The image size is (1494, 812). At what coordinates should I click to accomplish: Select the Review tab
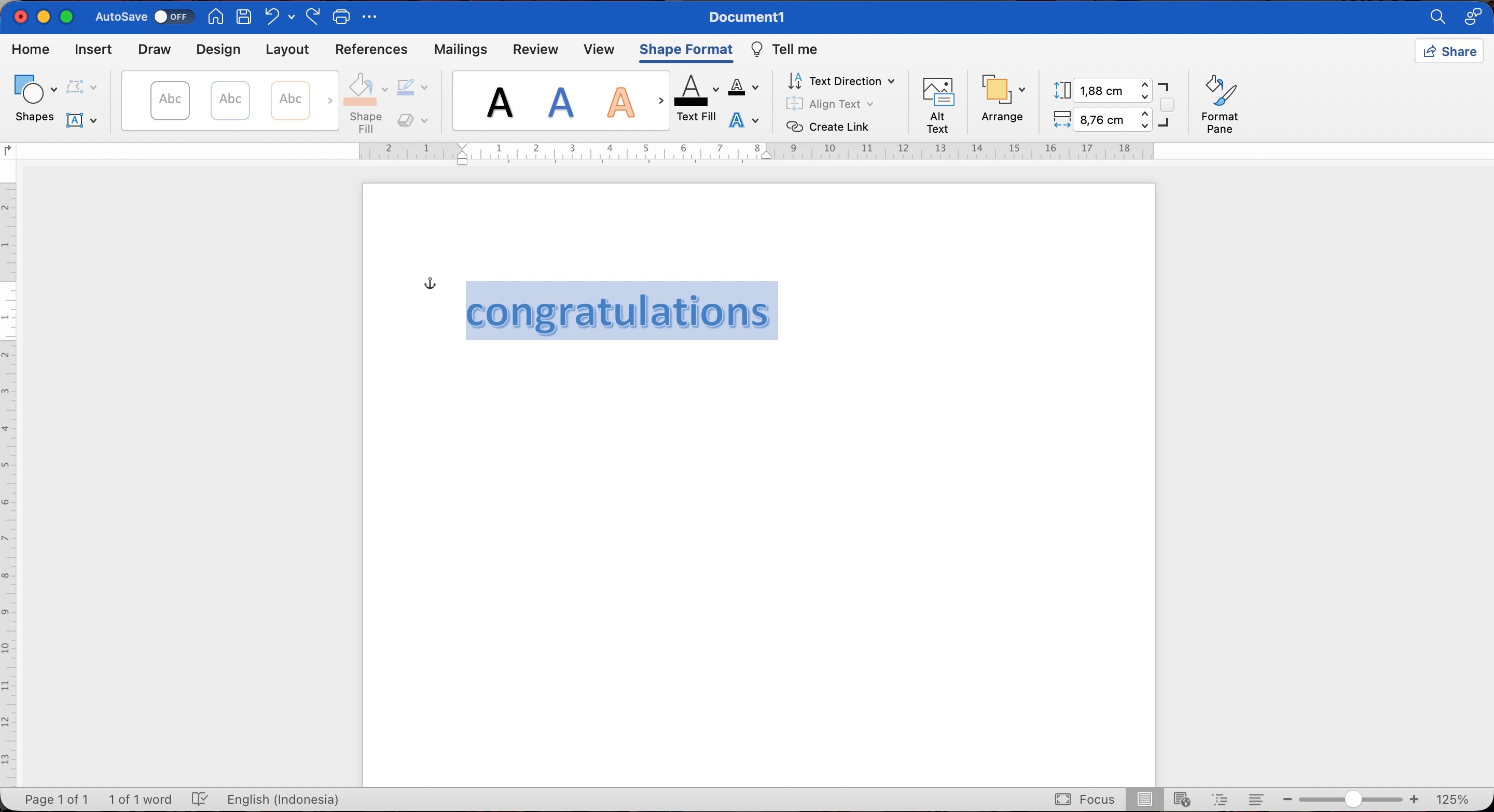point(535,49)
